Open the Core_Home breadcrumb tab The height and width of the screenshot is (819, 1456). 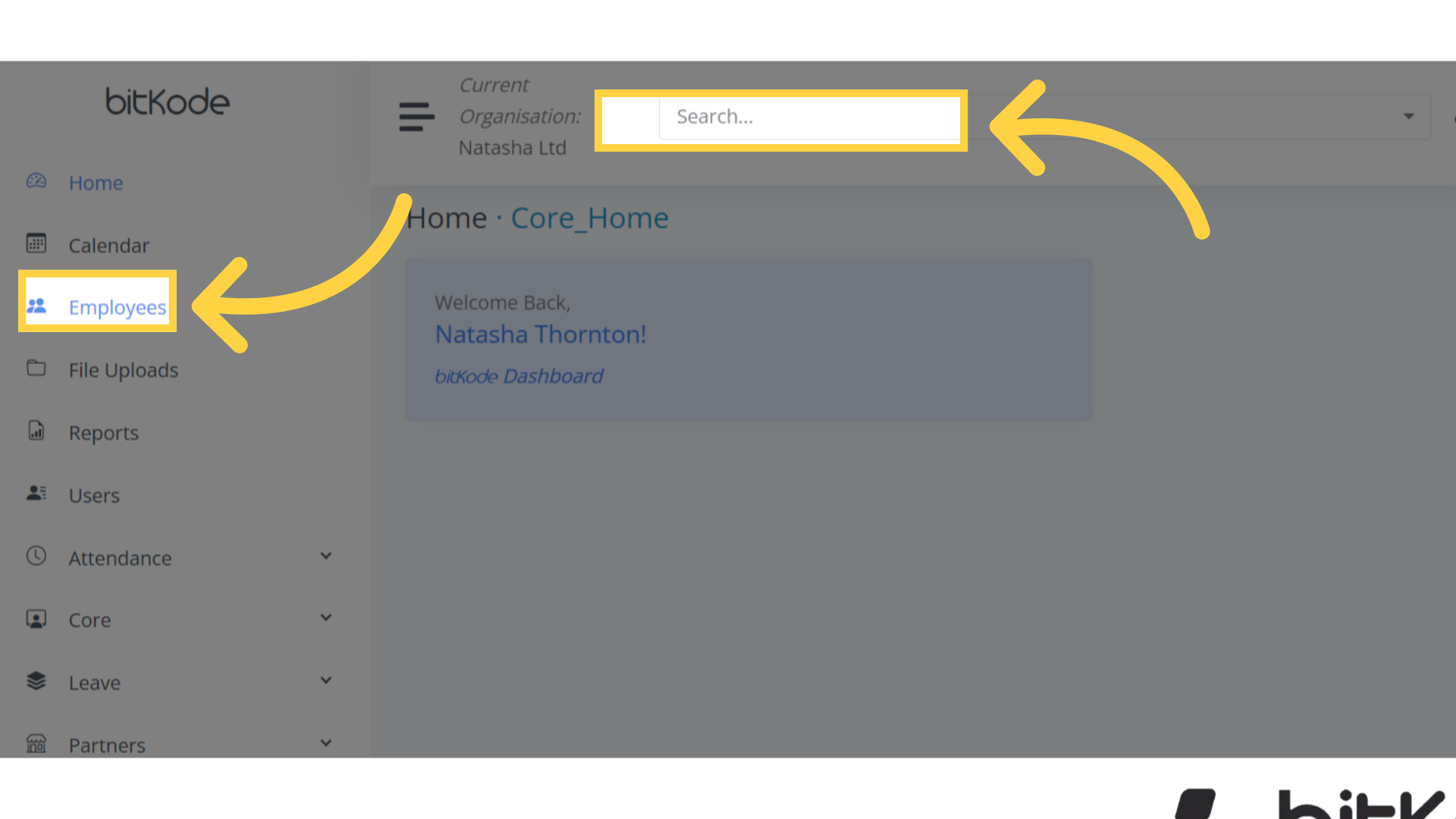(x=589, y=218)
